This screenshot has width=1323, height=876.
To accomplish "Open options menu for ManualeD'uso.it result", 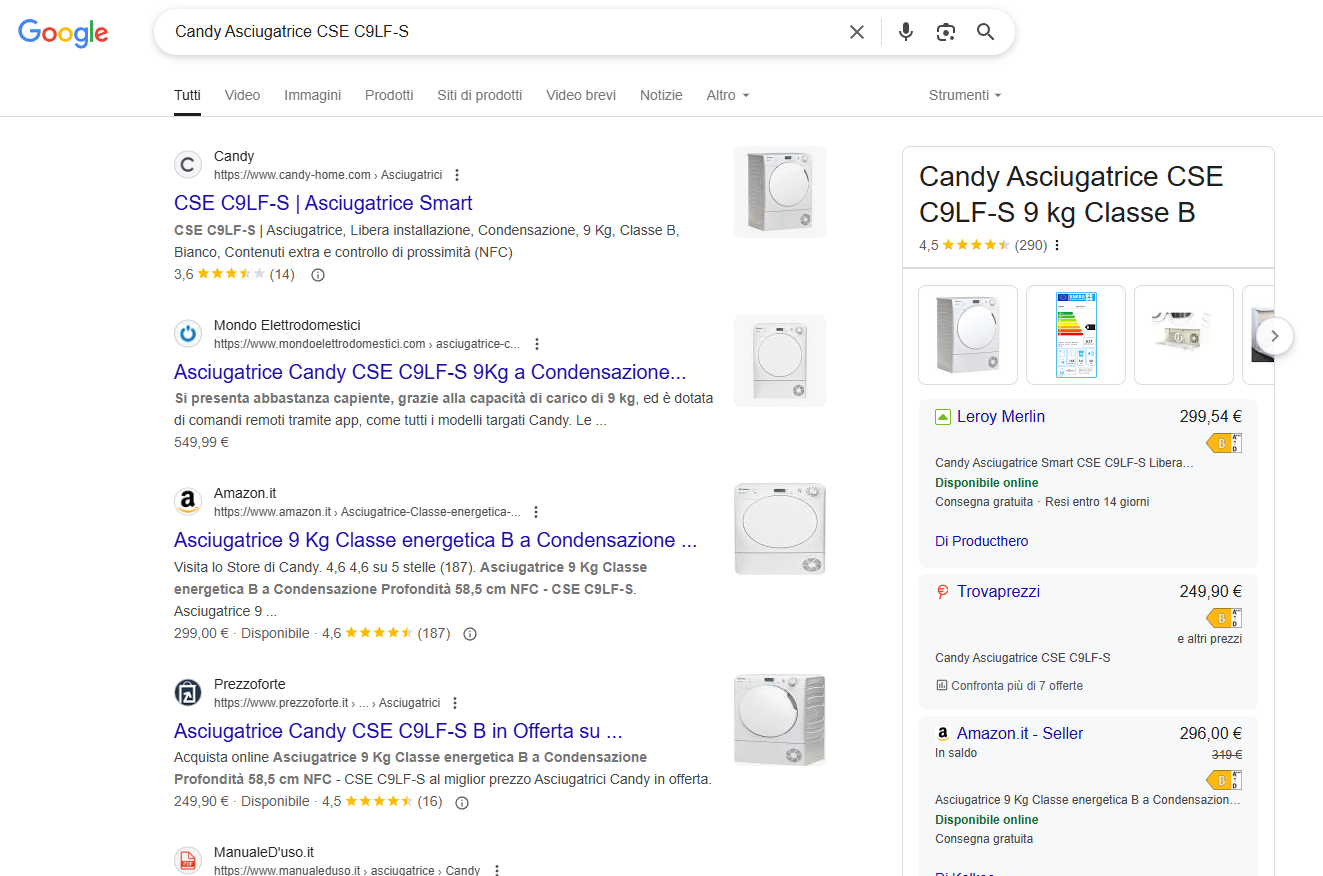I will pos(496,871).
